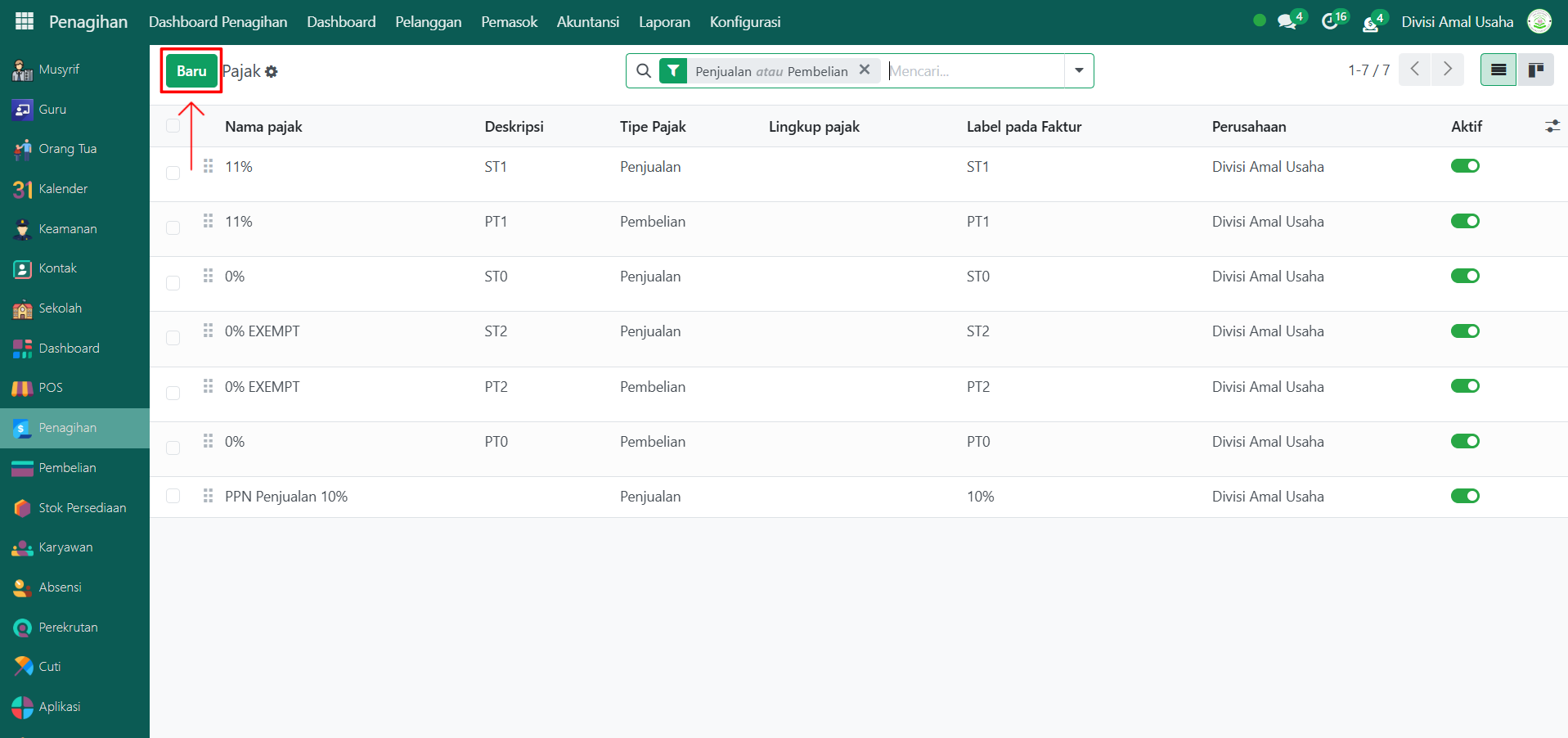1568x738 pixels.
Task: Open optional columns adjuster icon
Action: 1552,126
